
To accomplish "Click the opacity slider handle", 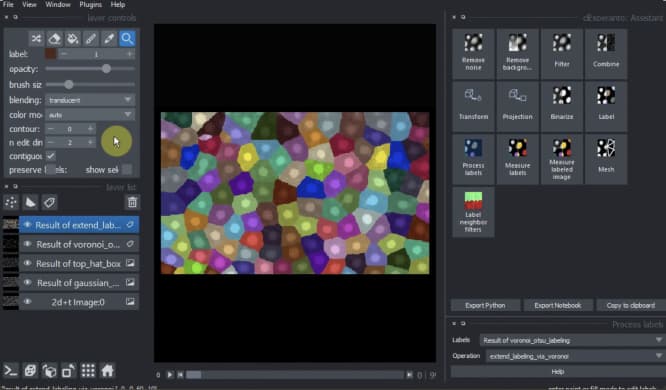I will click(106, 69).
